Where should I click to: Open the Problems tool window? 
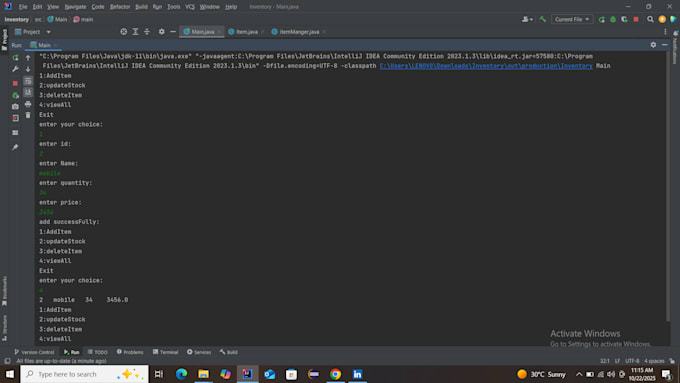(x=130, y=352)
